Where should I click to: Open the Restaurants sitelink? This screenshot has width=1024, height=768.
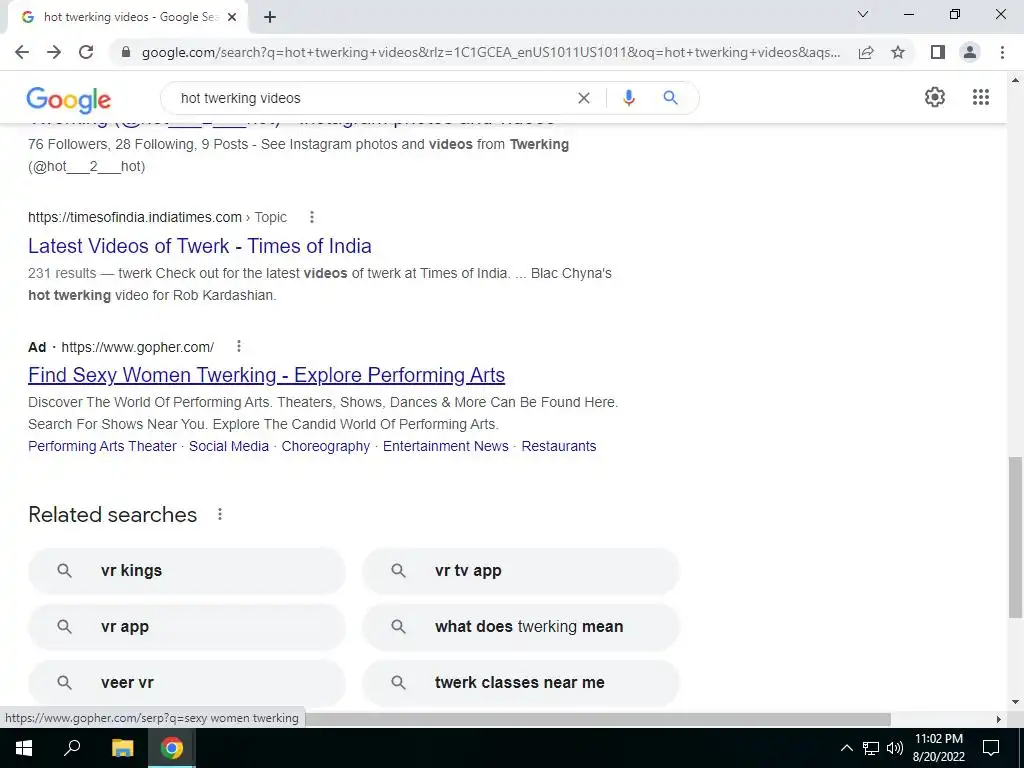(x=559, y=446)
